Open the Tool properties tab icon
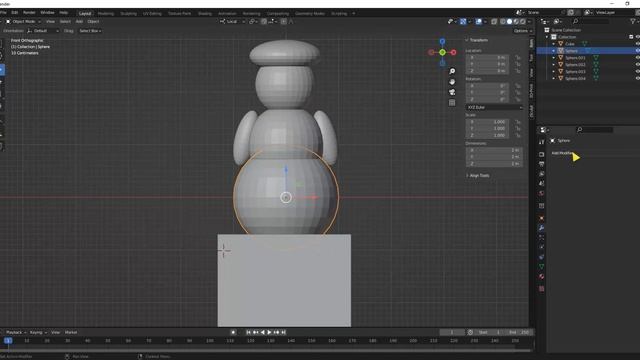Screen dimensions: 640x360 click(542, 142)
